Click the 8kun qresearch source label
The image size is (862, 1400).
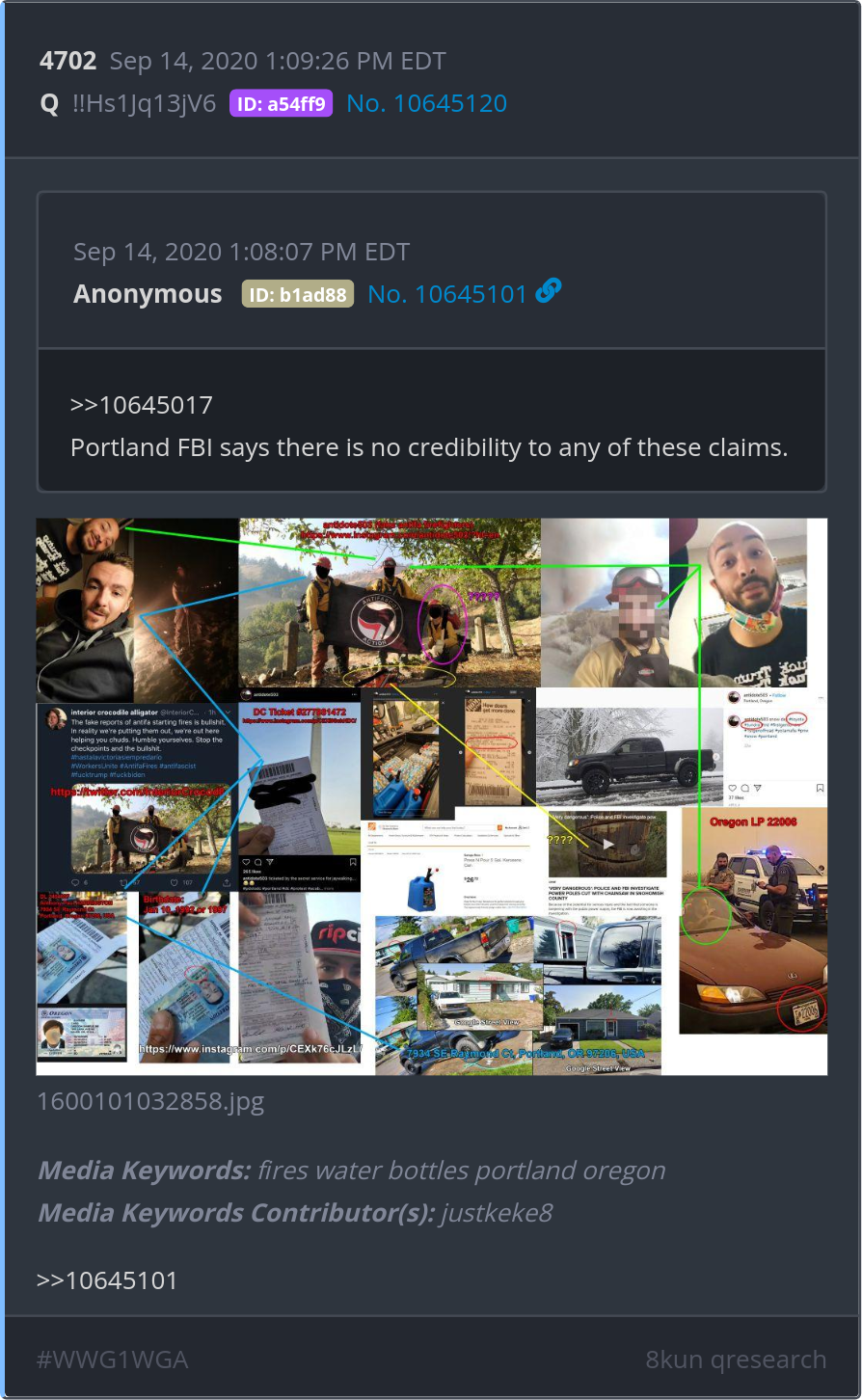736,1360
